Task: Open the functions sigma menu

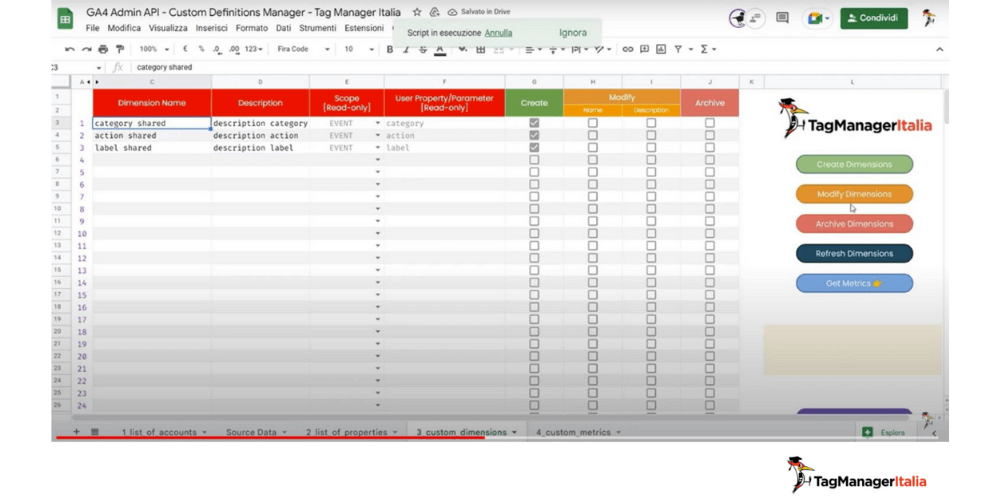Action: coord(708,49)
